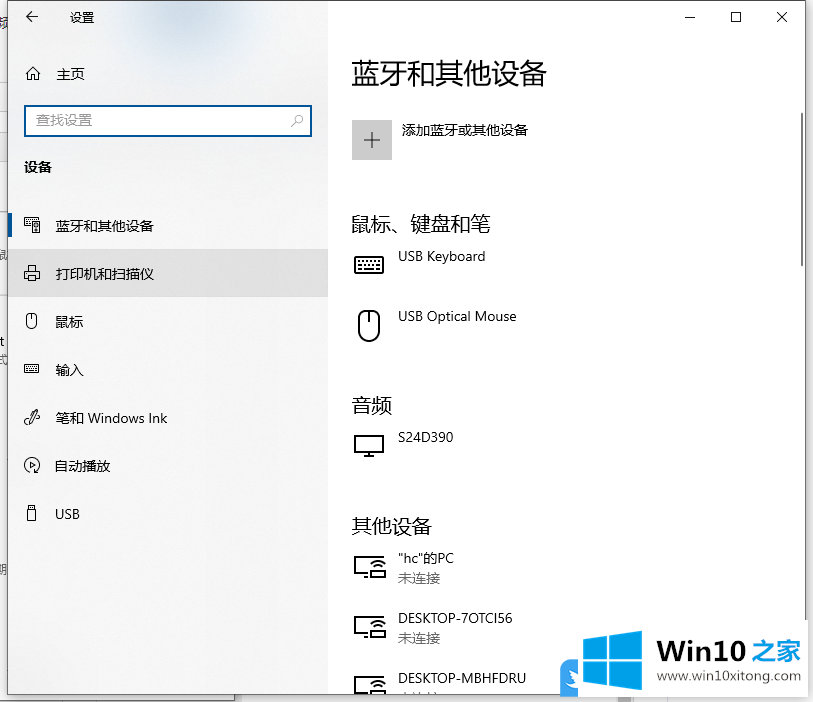Click the DESKTOP-7OTCI56 device icon
The width and height of the screenshot is (813, 702).
[x=370, y=626]
